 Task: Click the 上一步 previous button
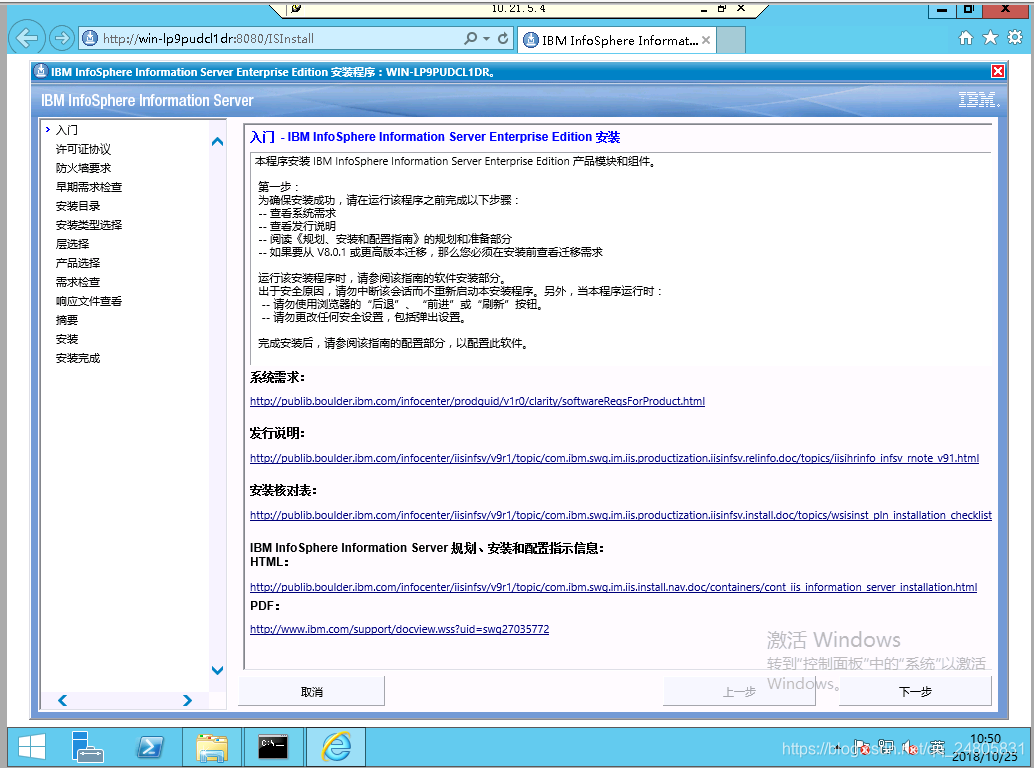739,692
